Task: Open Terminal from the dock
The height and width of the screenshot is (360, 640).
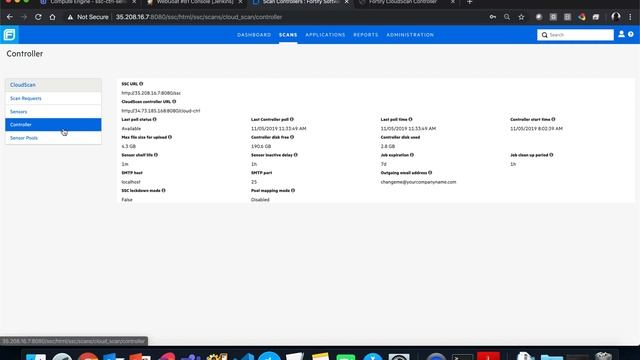Action: tap(462, 357)
